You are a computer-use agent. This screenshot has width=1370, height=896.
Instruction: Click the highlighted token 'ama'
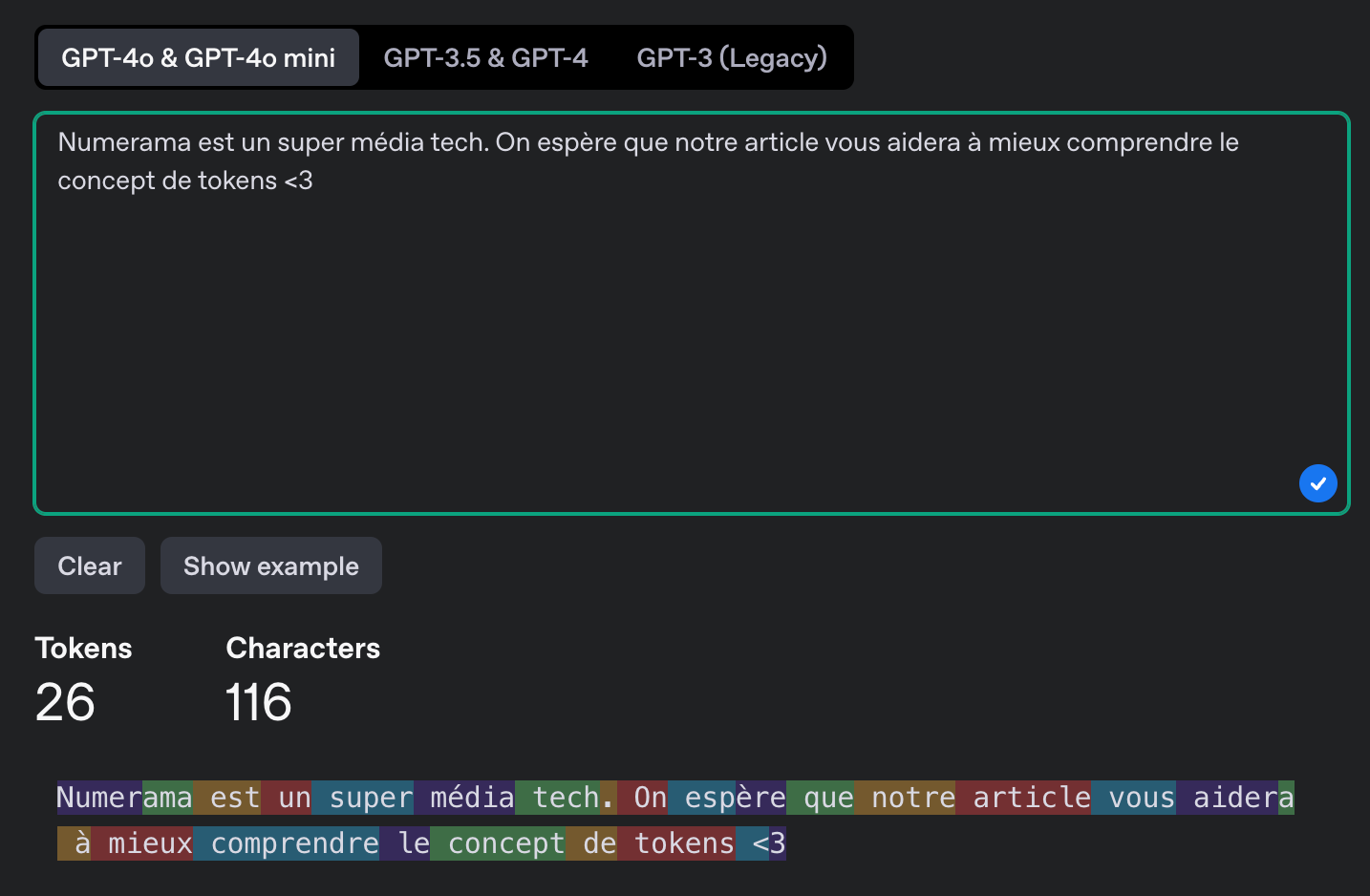(x=167, y=798)
